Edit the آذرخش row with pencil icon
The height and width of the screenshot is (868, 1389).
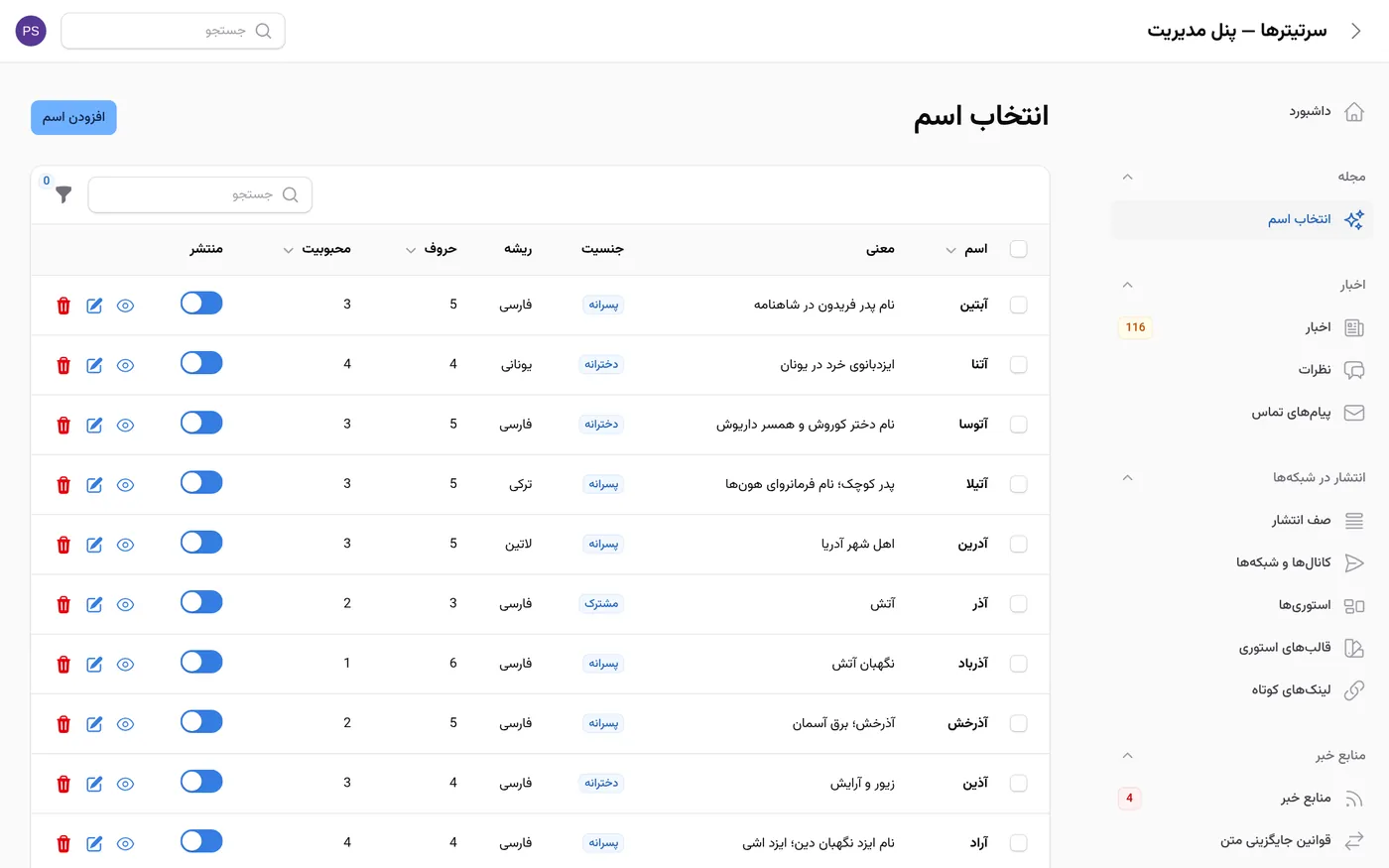click(94, 724)
